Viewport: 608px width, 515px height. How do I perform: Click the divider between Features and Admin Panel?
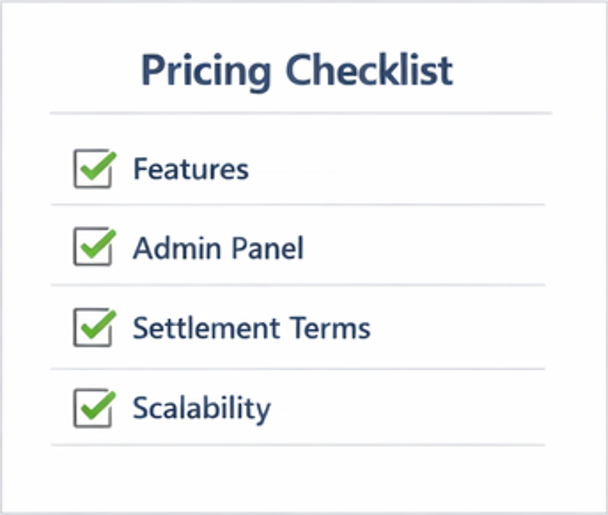pos(298,205)
